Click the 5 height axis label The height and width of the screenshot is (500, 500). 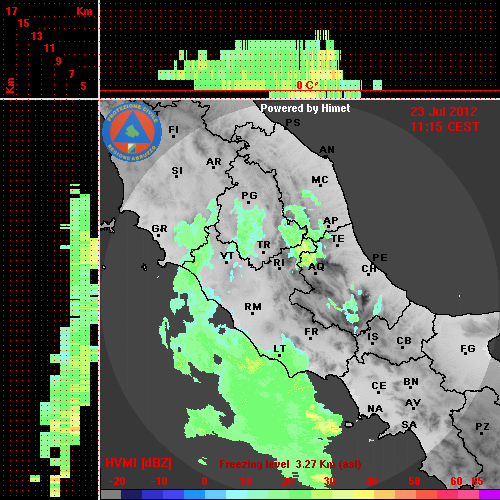click(83, 86)
